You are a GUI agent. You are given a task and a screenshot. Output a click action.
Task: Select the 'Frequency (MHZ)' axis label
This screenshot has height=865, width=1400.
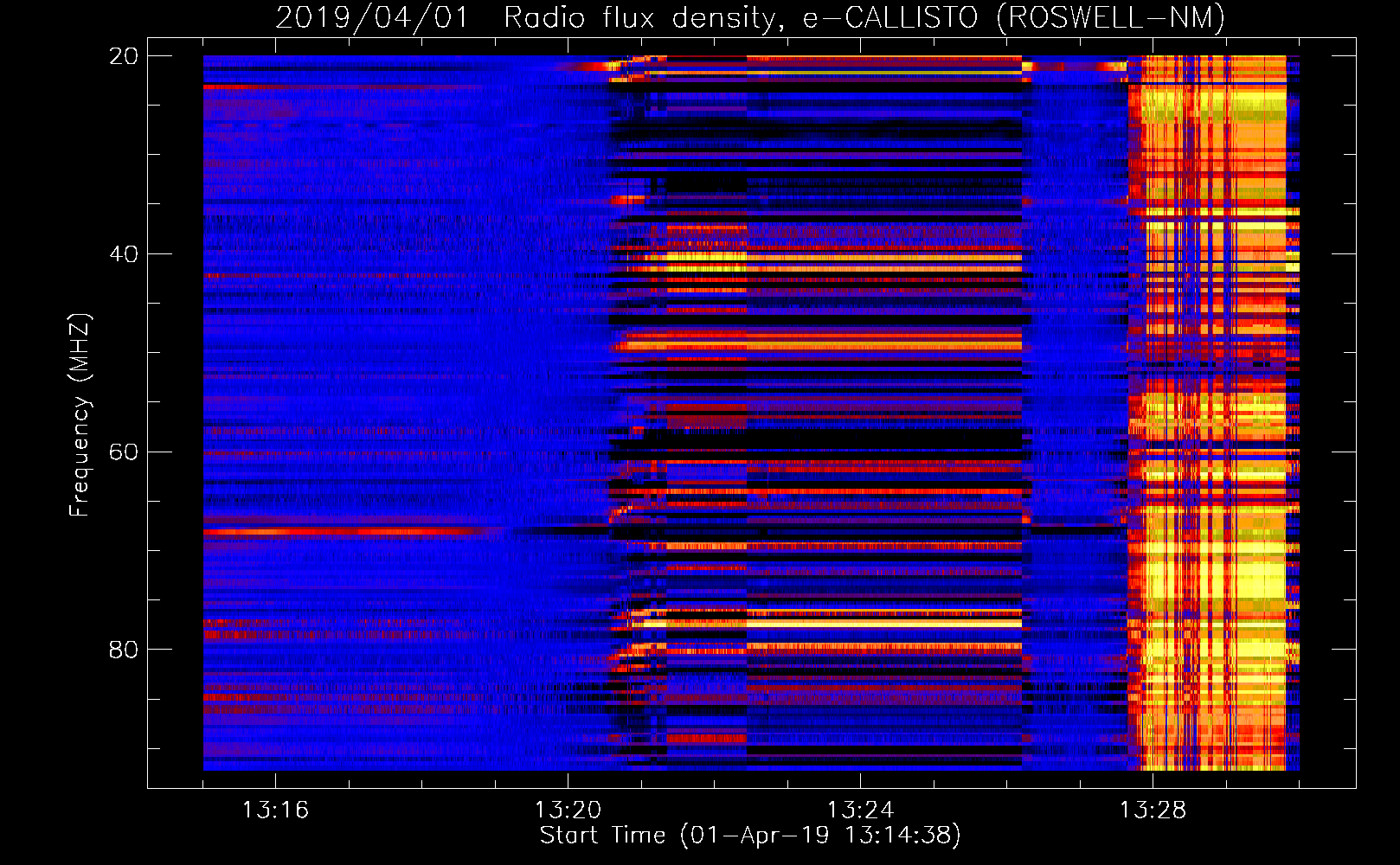point(80,415)
